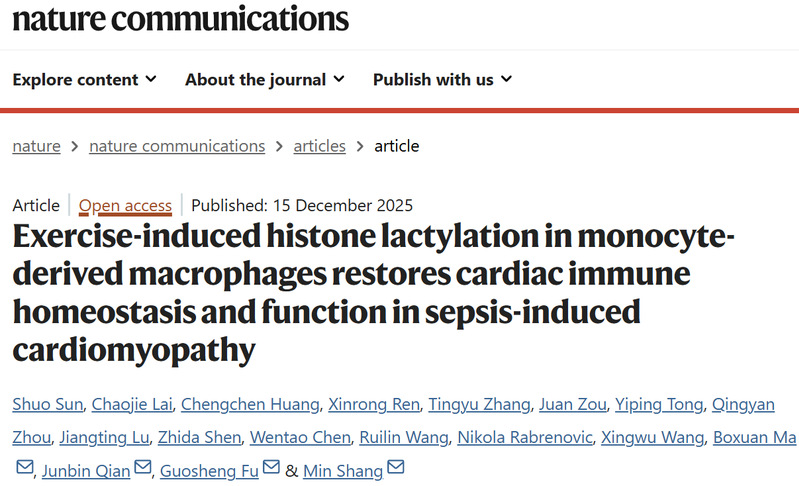Click the Open access link
Viewport: 799px width, 486px height.
tap(125, 206)
